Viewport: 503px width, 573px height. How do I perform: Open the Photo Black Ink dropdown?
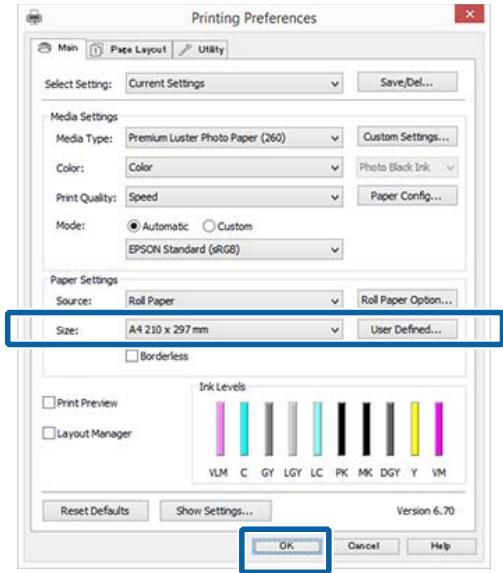[407, 167]
